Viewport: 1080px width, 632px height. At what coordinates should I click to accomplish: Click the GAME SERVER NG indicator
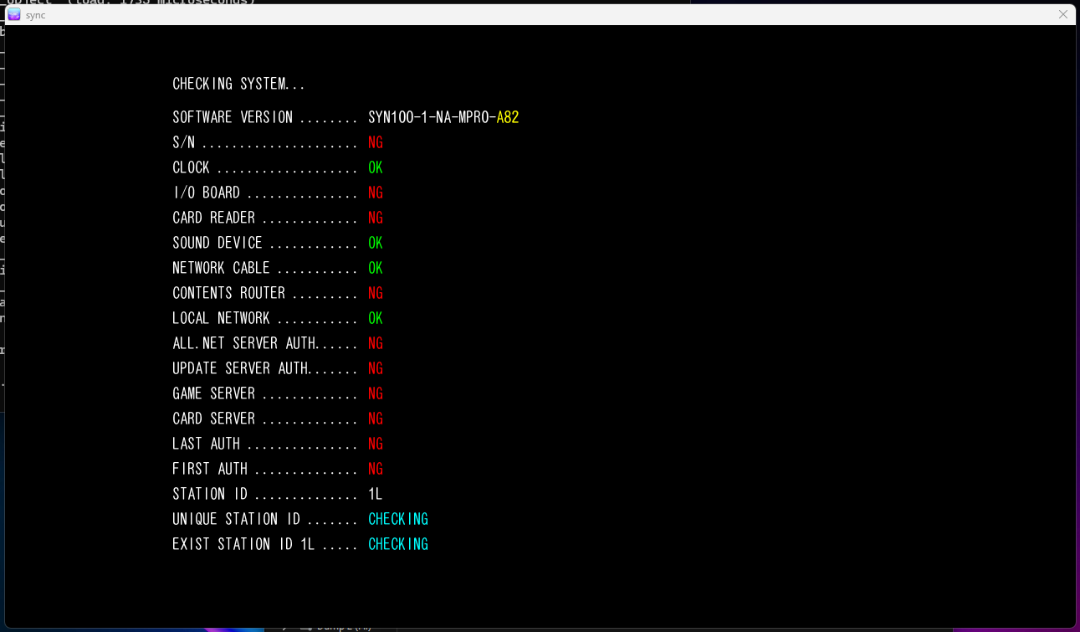pyautogui.click(x=375, y=393)
